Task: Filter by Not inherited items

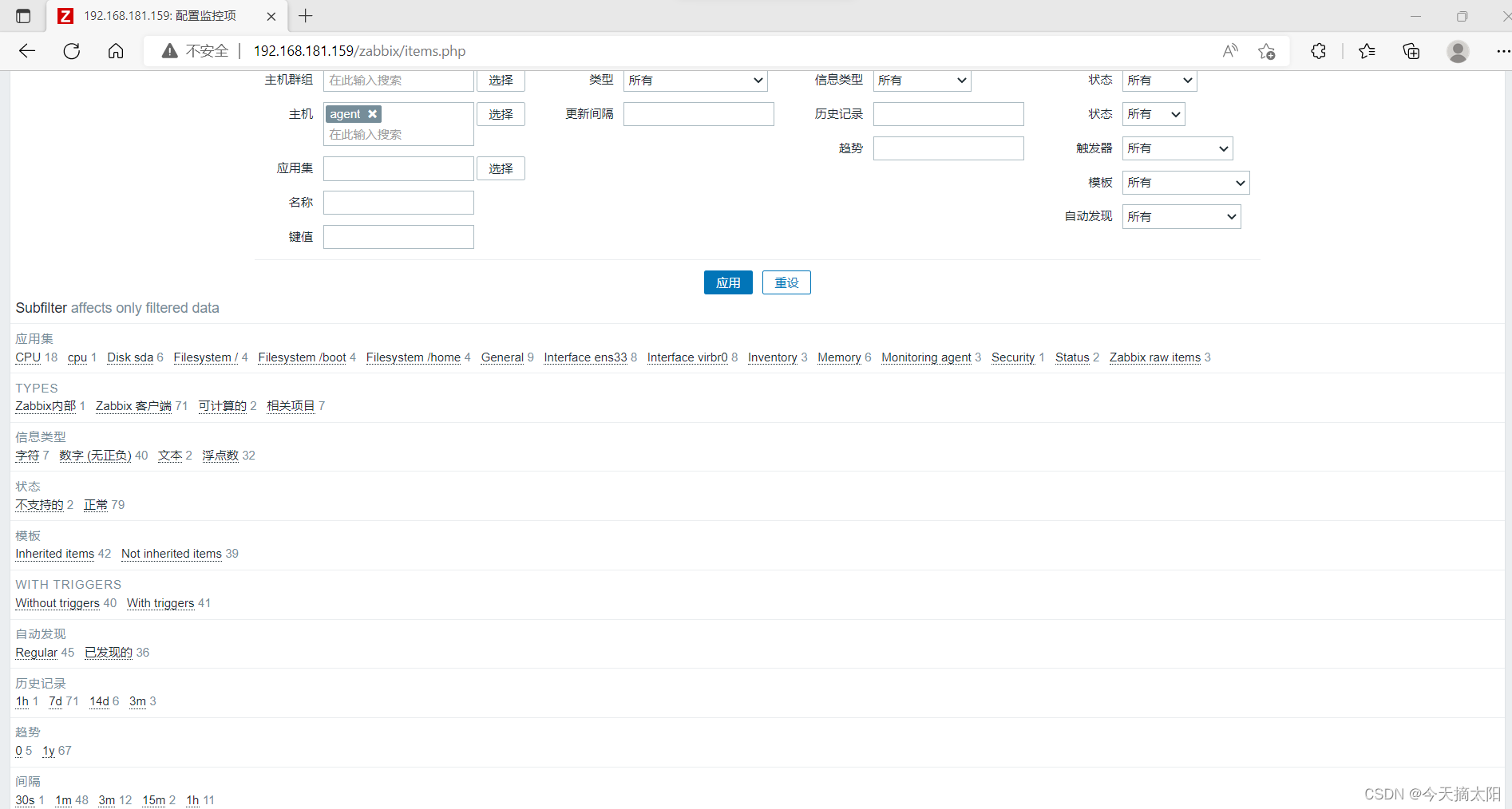Action: (172, 554)
